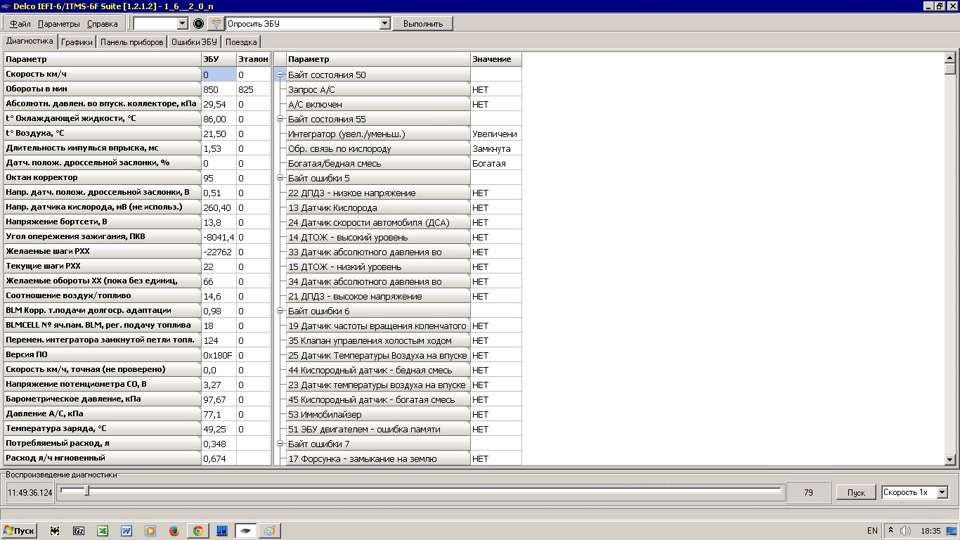The width and height of the screenshot is (960, 540).
Task: Select the Барометрическое давление, кПа row
Action: click(x=137, y=399)
